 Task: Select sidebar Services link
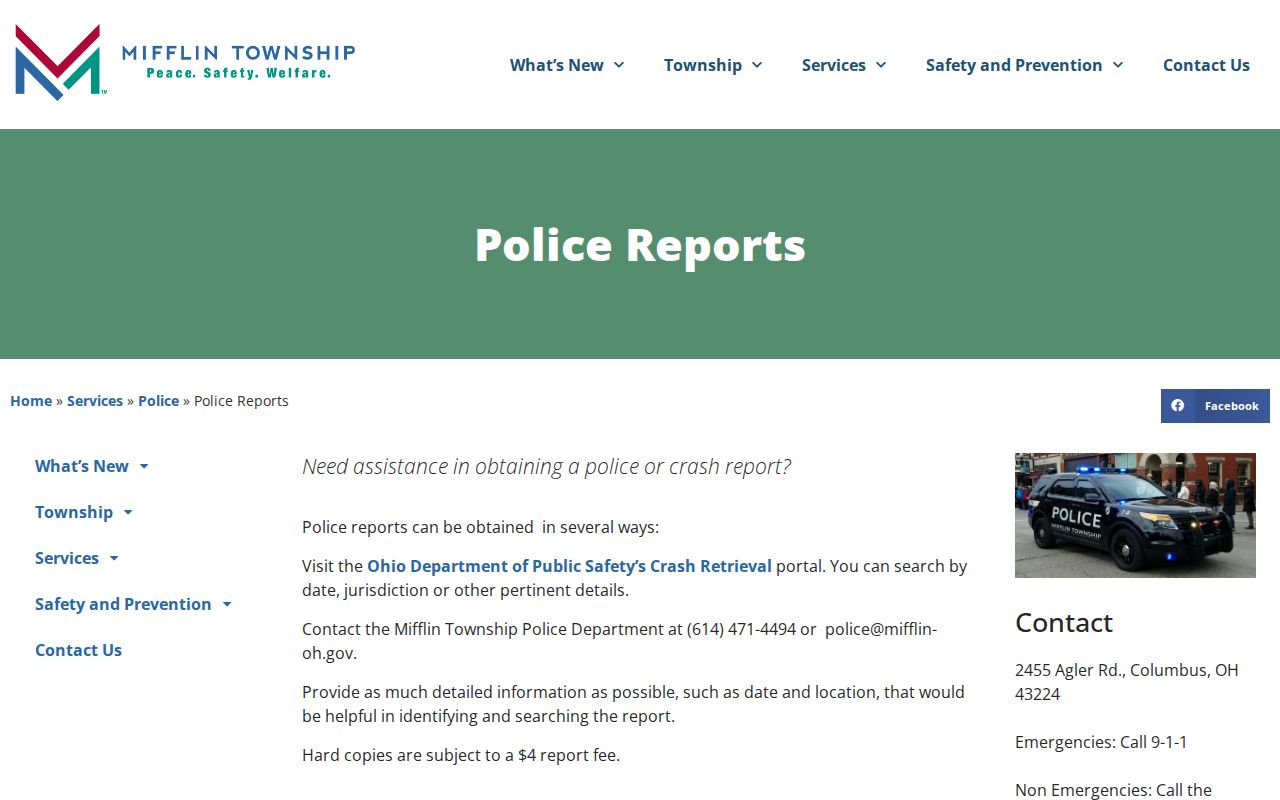(x=67, y=558)
